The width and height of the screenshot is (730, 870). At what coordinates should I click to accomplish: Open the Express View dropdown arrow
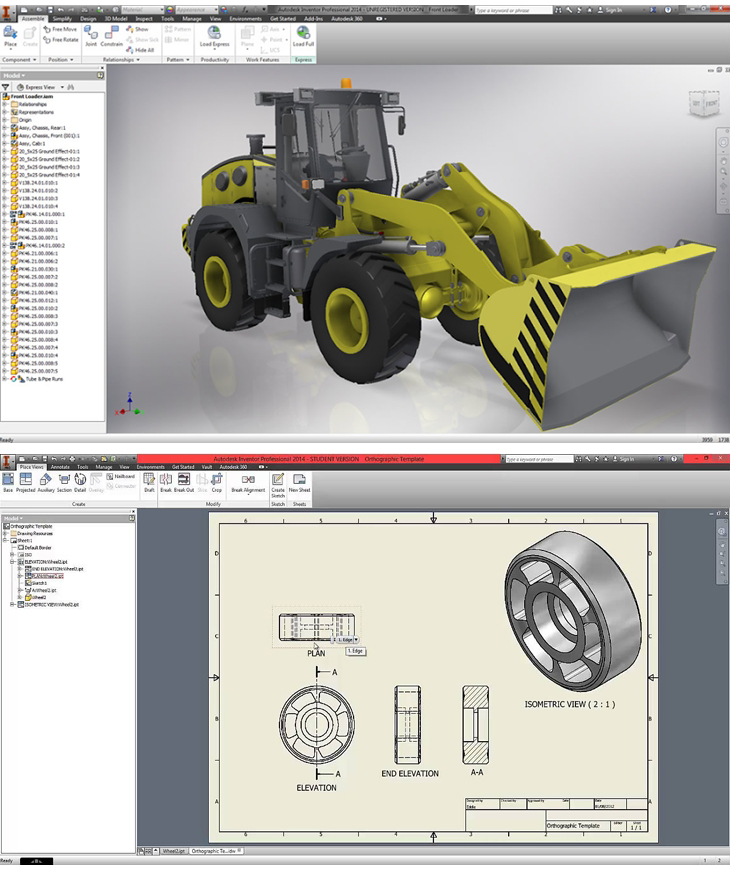click(x=62, y=87)
